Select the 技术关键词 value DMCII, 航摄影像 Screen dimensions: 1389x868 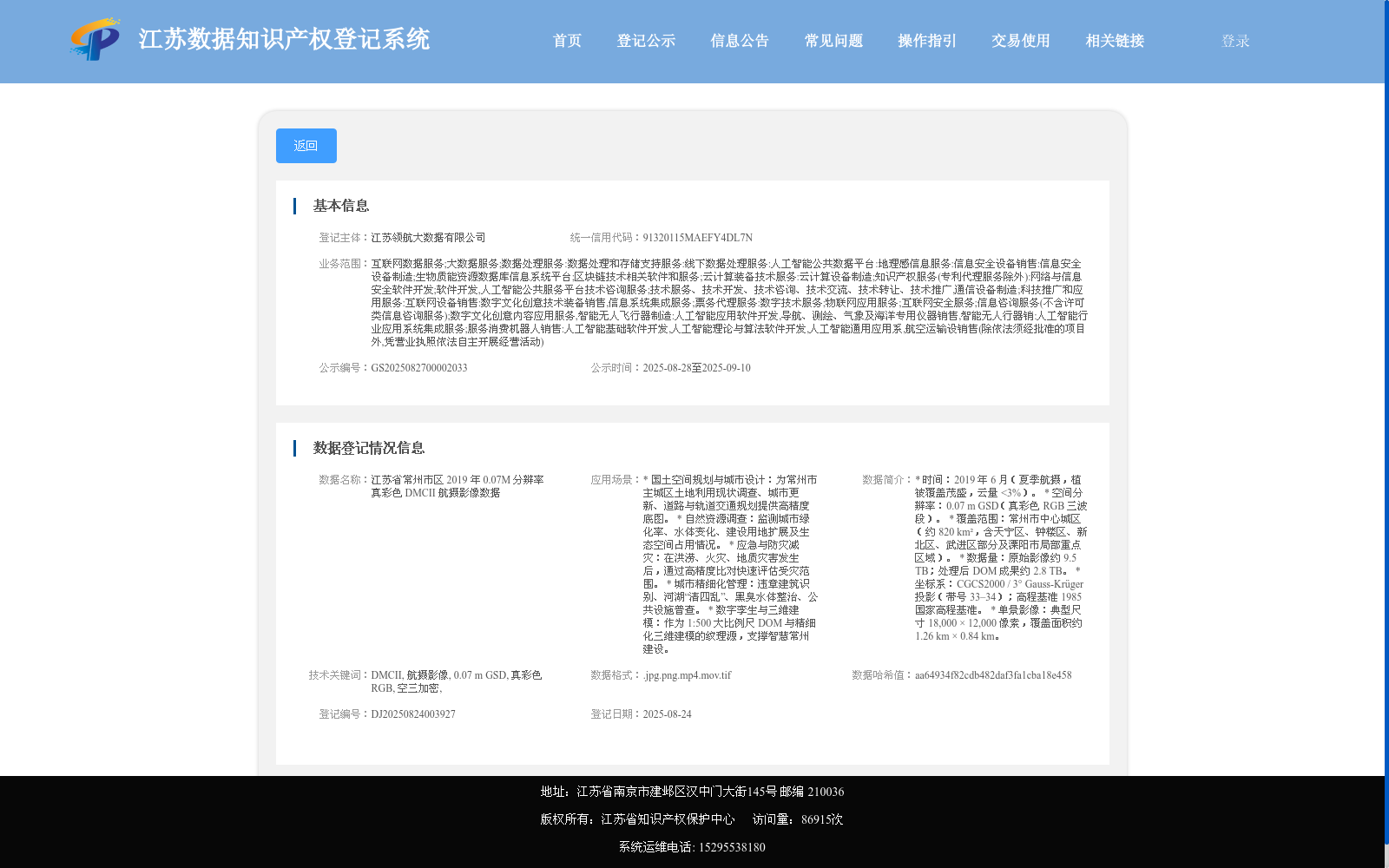456,681
